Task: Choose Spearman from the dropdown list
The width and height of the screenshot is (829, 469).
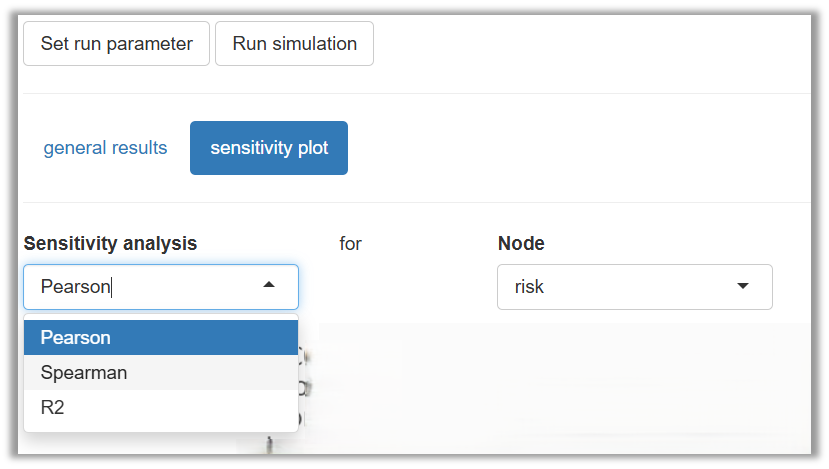Action: pos(160,373)
